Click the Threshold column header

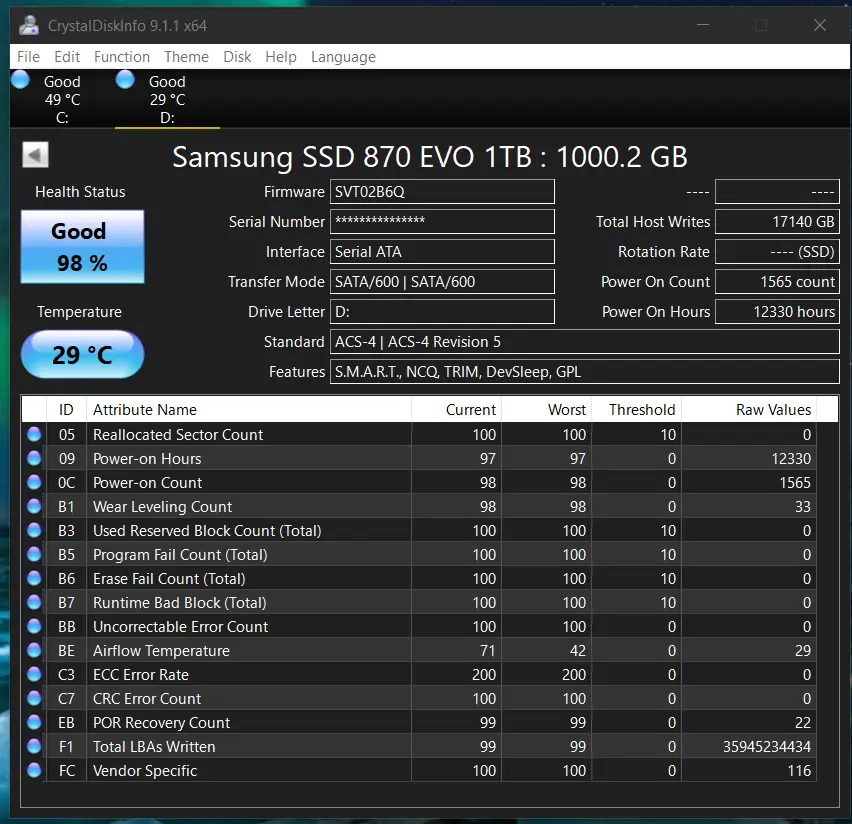click(x=636, y=409)
